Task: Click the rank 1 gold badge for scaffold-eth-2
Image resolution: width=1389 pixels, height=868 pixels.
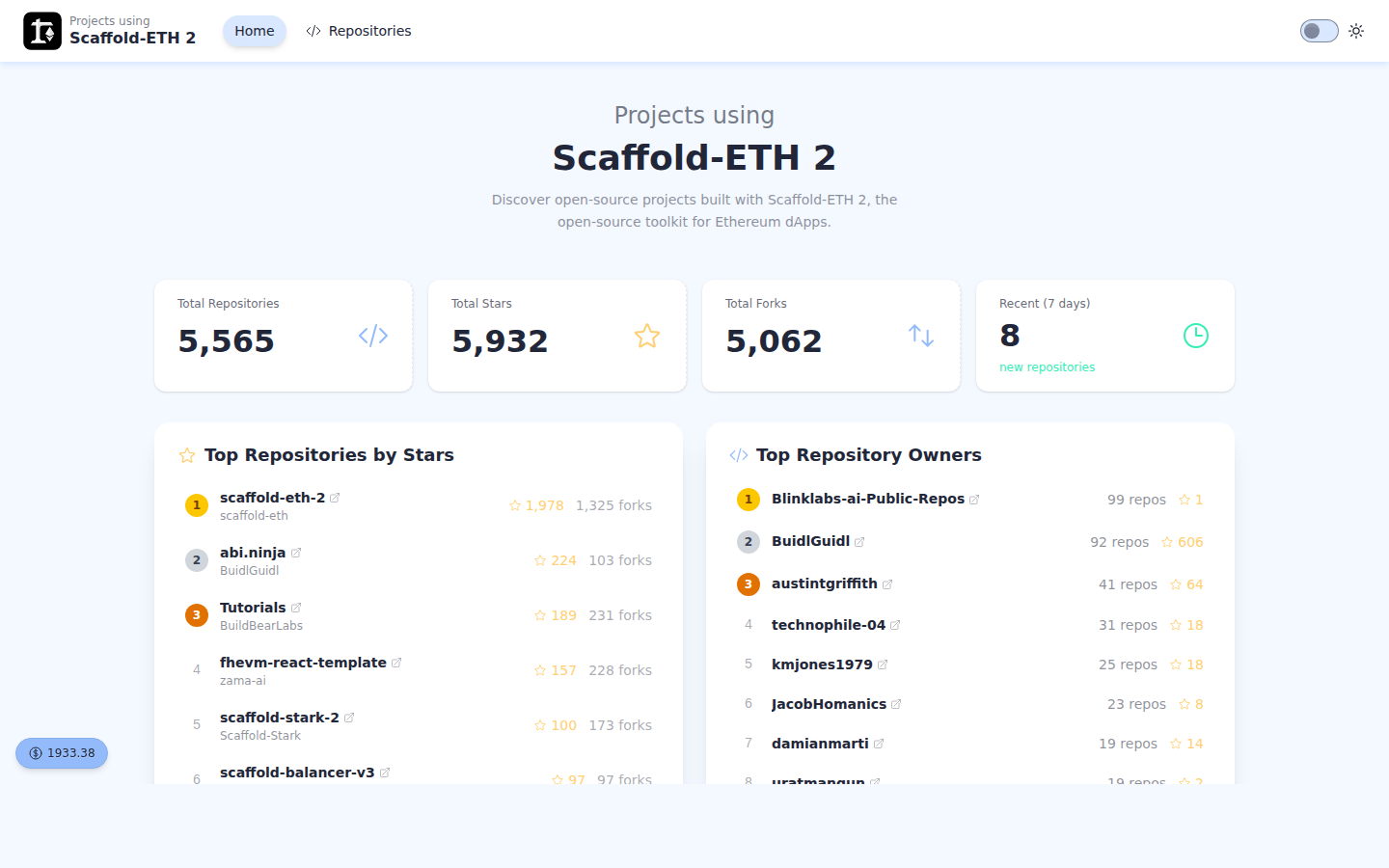Action: click(x=197, y=505)
